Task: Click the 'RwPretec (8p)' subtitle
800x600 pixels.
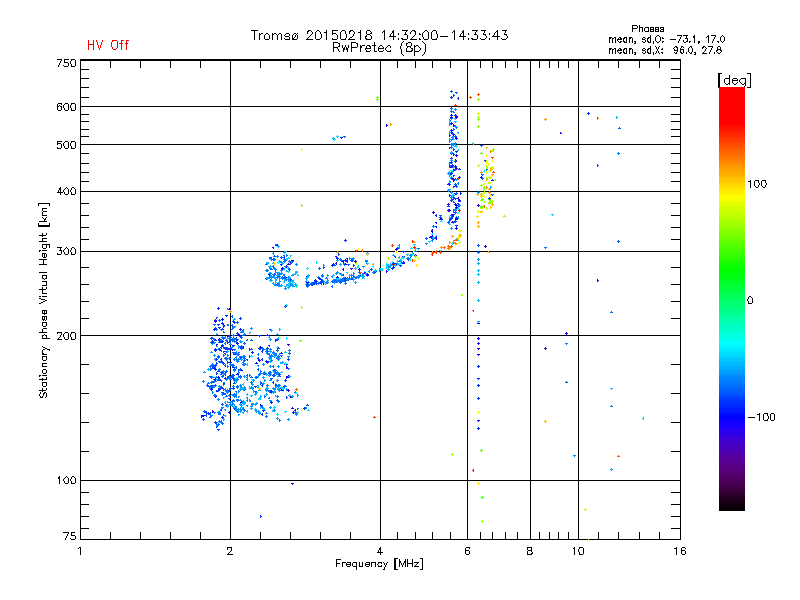Action: click(379, 48)
